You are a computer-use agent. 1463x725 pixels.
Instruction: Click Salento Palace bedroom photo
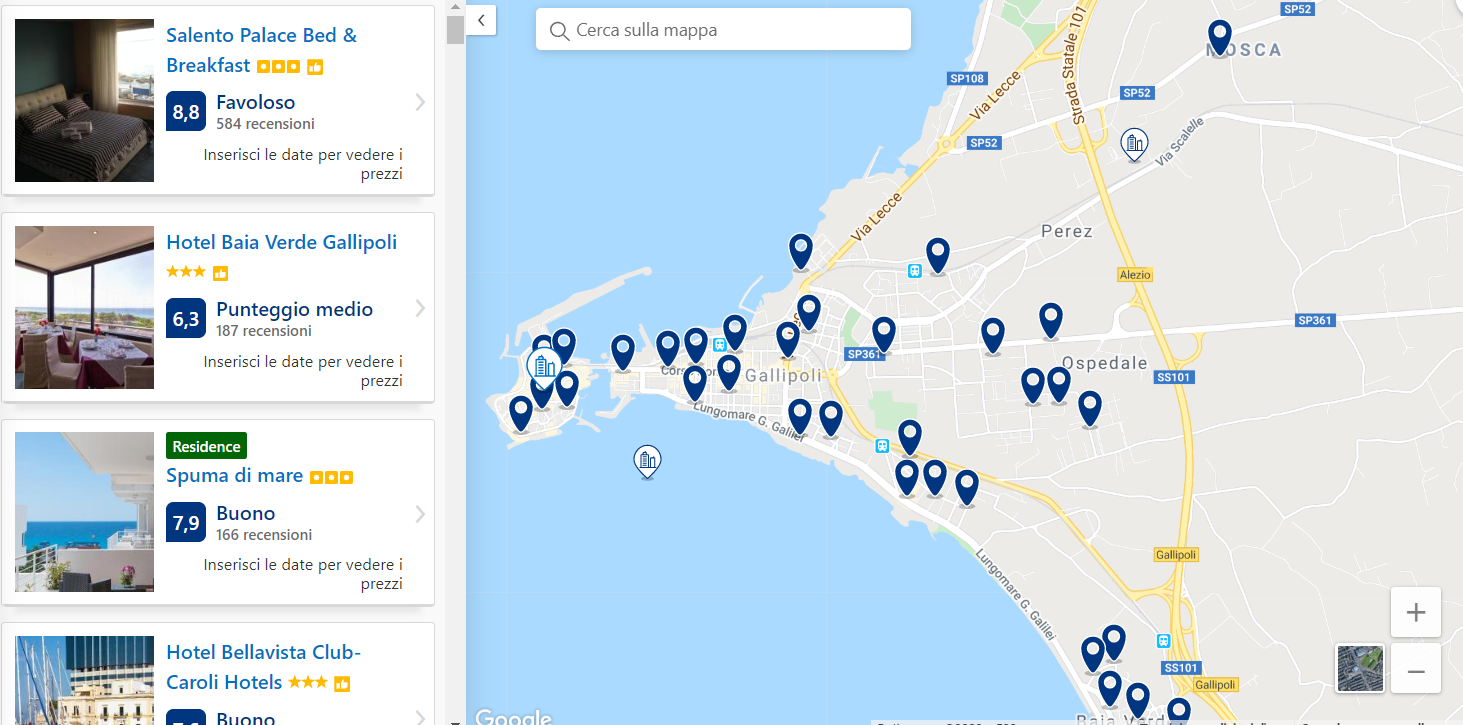pos(84,100)
